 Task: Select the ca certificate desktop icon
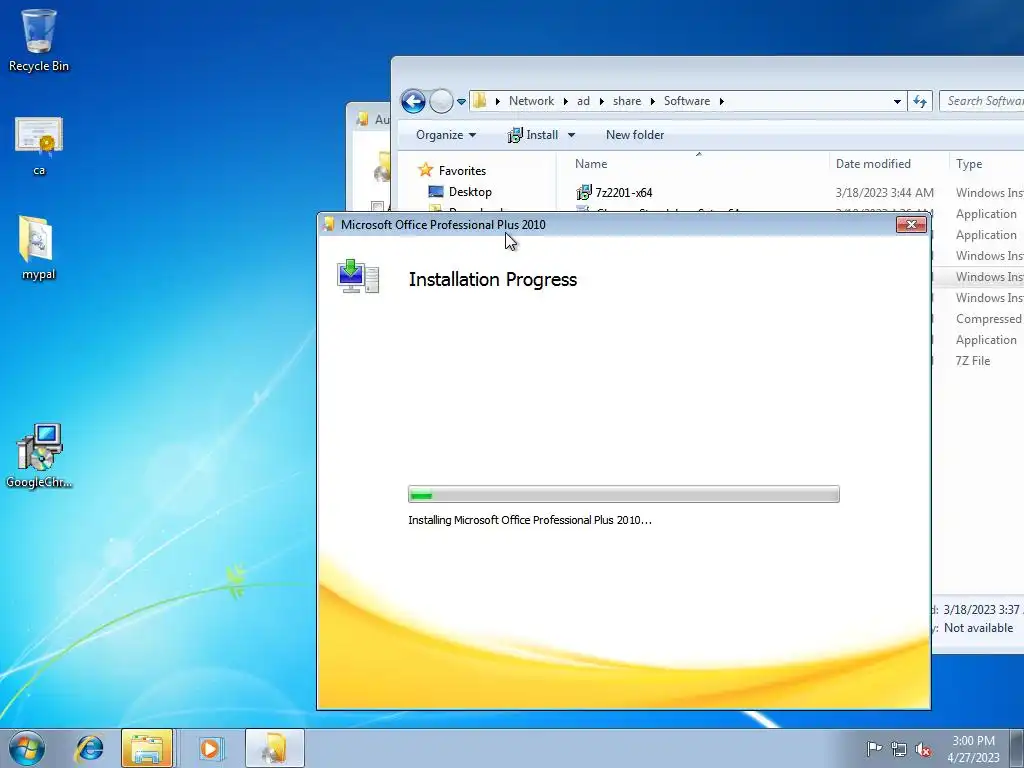point(39,145)
